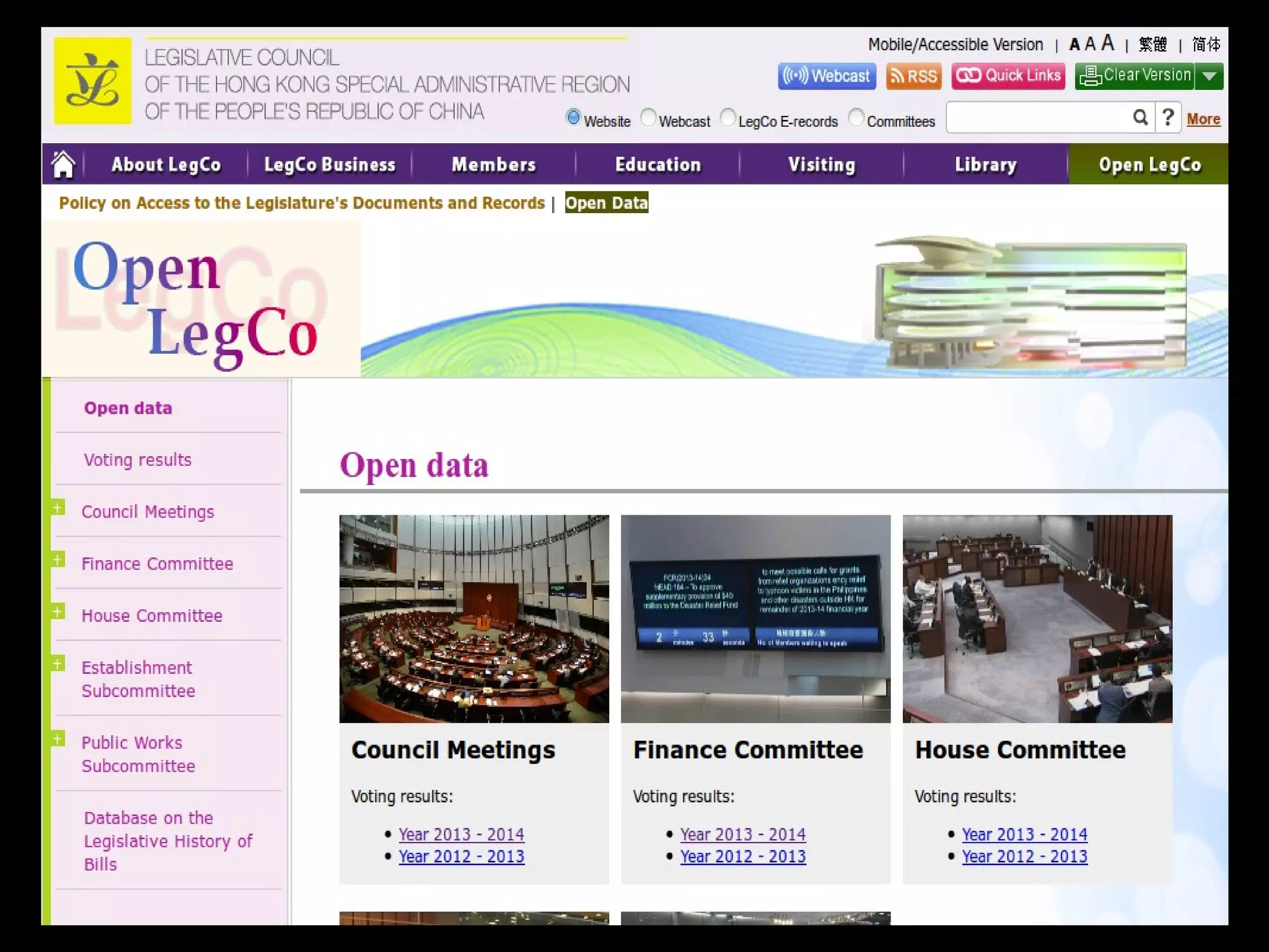Click the question mark help icon
The height and width of the screenshot is (952, 1269).
(1168, 118)
